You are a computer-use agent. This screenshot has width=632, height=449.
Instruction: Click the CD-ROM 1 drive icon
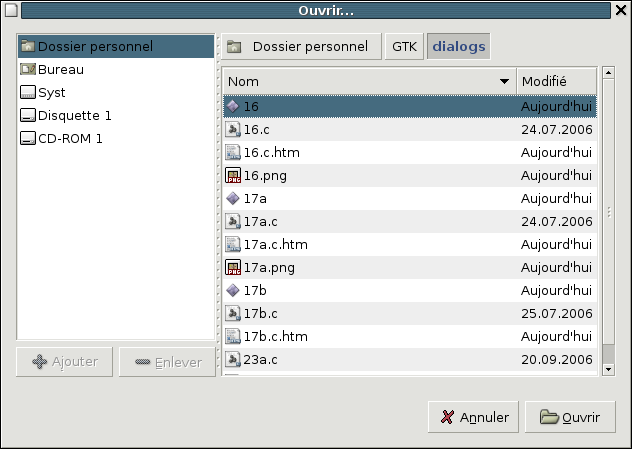pos(27,138)
